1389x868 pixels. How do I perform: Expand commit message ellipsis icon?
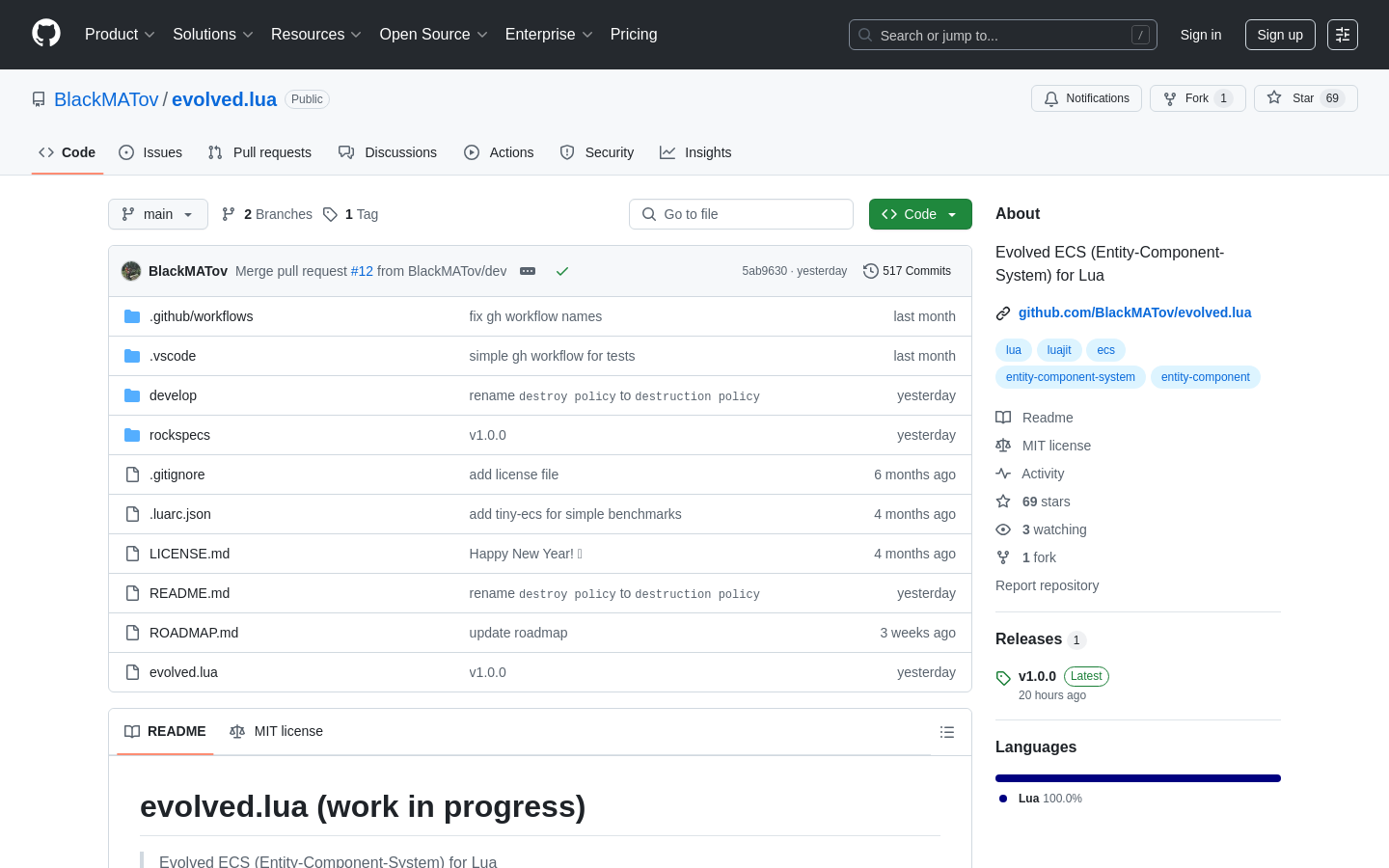pos(528,271)
